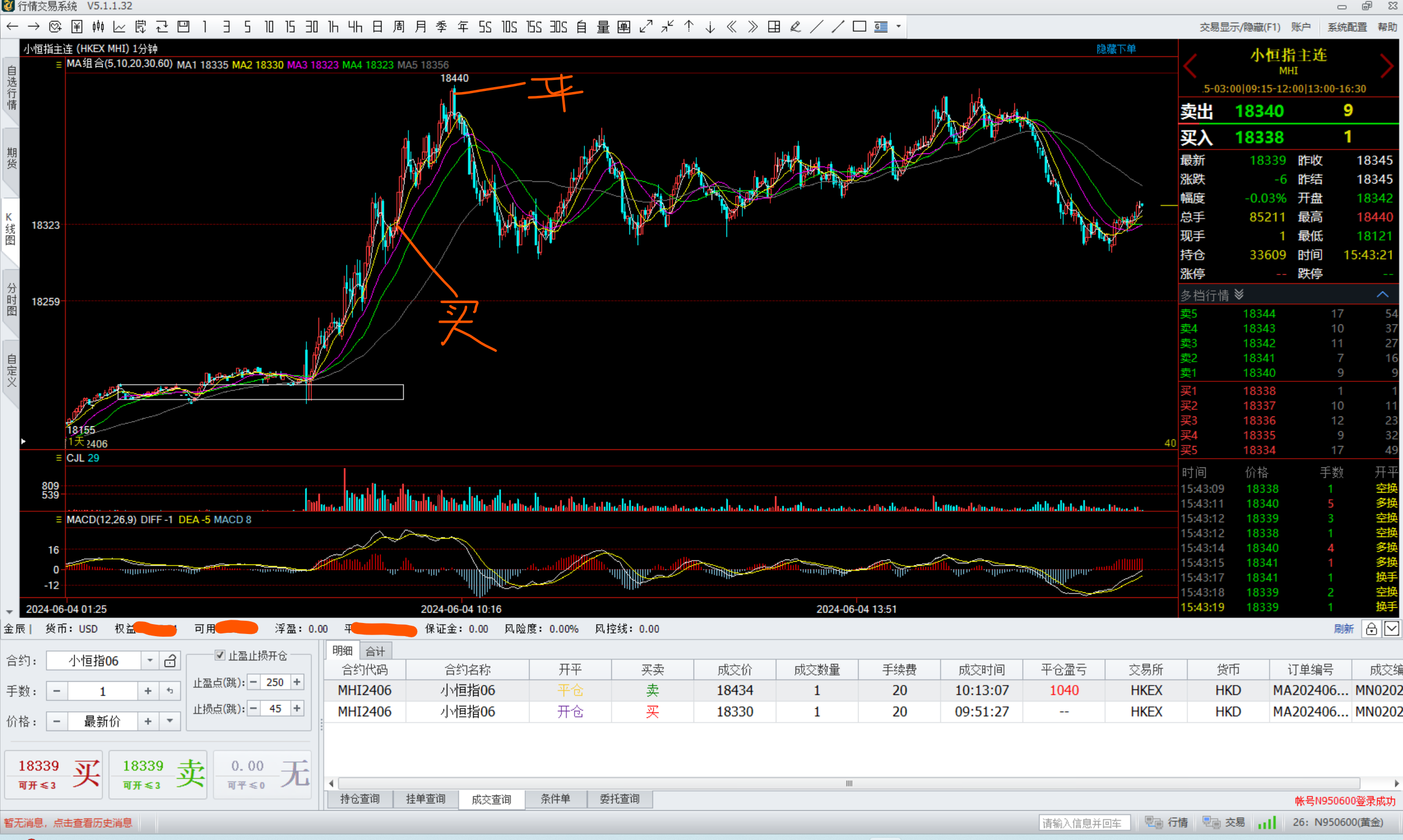Click the window layout grid icon
The width and height of the screenshot is (1403, 840).
click(774, 27)
